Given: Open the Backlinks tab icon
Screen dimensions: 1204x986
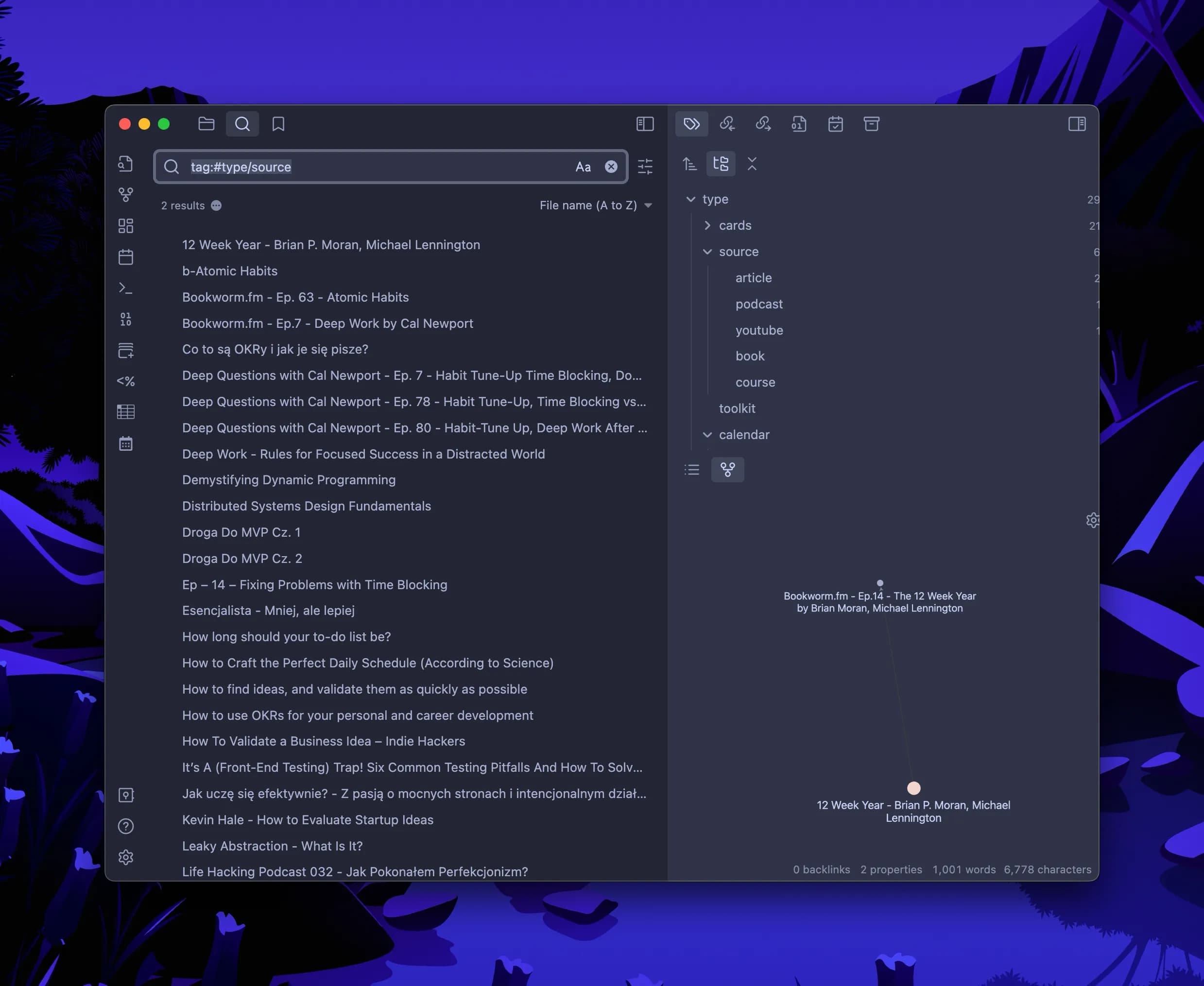Looking at the screenshot, I should click(x=727, y=124).
